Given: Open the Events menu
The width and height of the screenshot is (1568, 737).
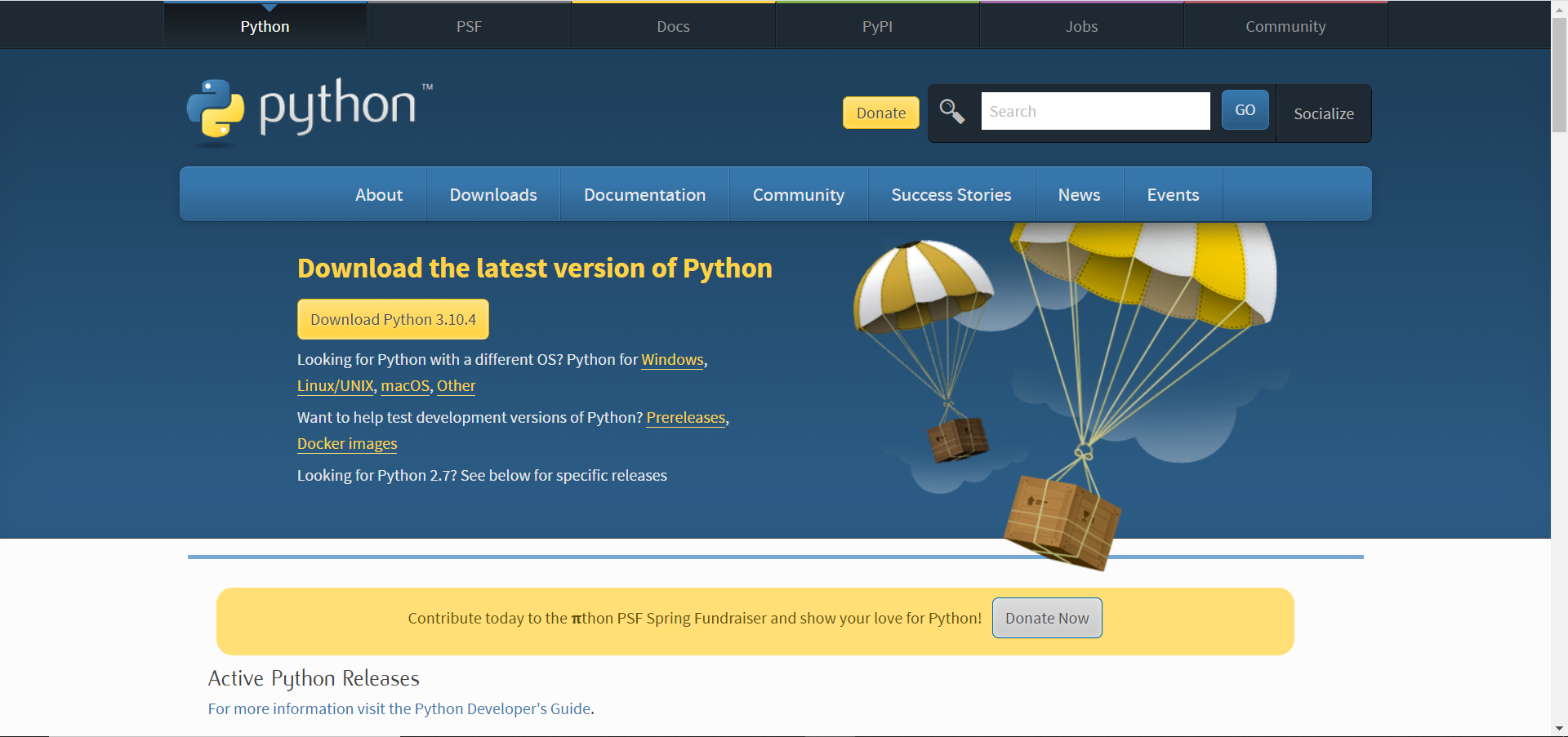Looking at the screenshot, I should tap(1174, 194).
